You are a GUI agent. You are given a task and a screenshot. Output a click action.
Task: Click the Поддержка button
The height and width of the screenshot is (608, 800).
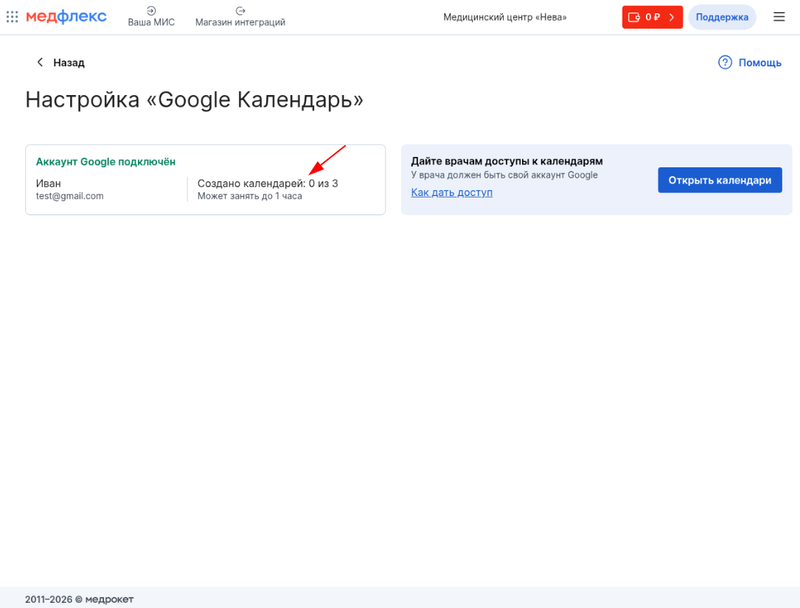[x=722, y=17]
